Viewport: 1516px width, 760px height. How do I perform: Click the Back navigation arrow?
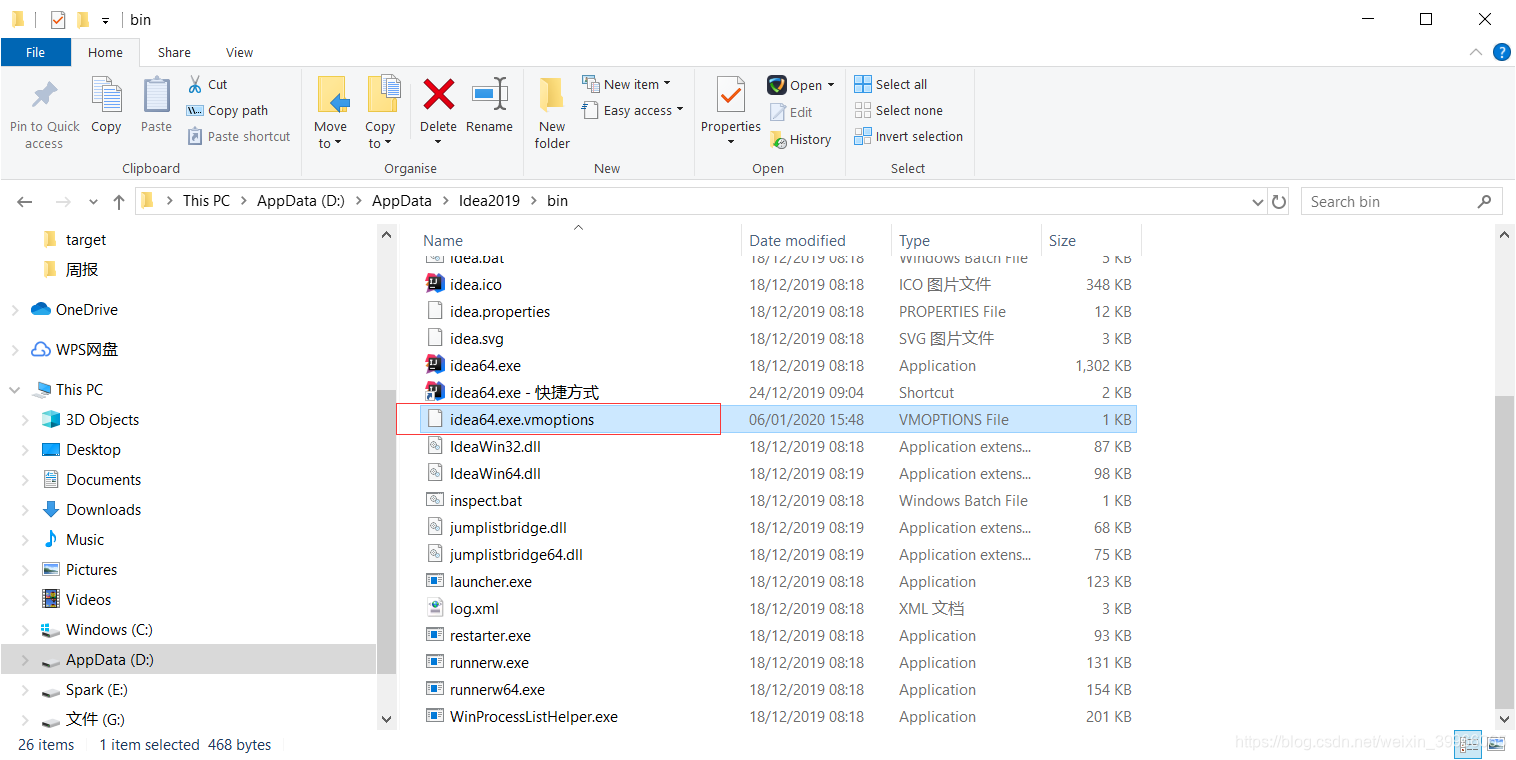[24, 200]
